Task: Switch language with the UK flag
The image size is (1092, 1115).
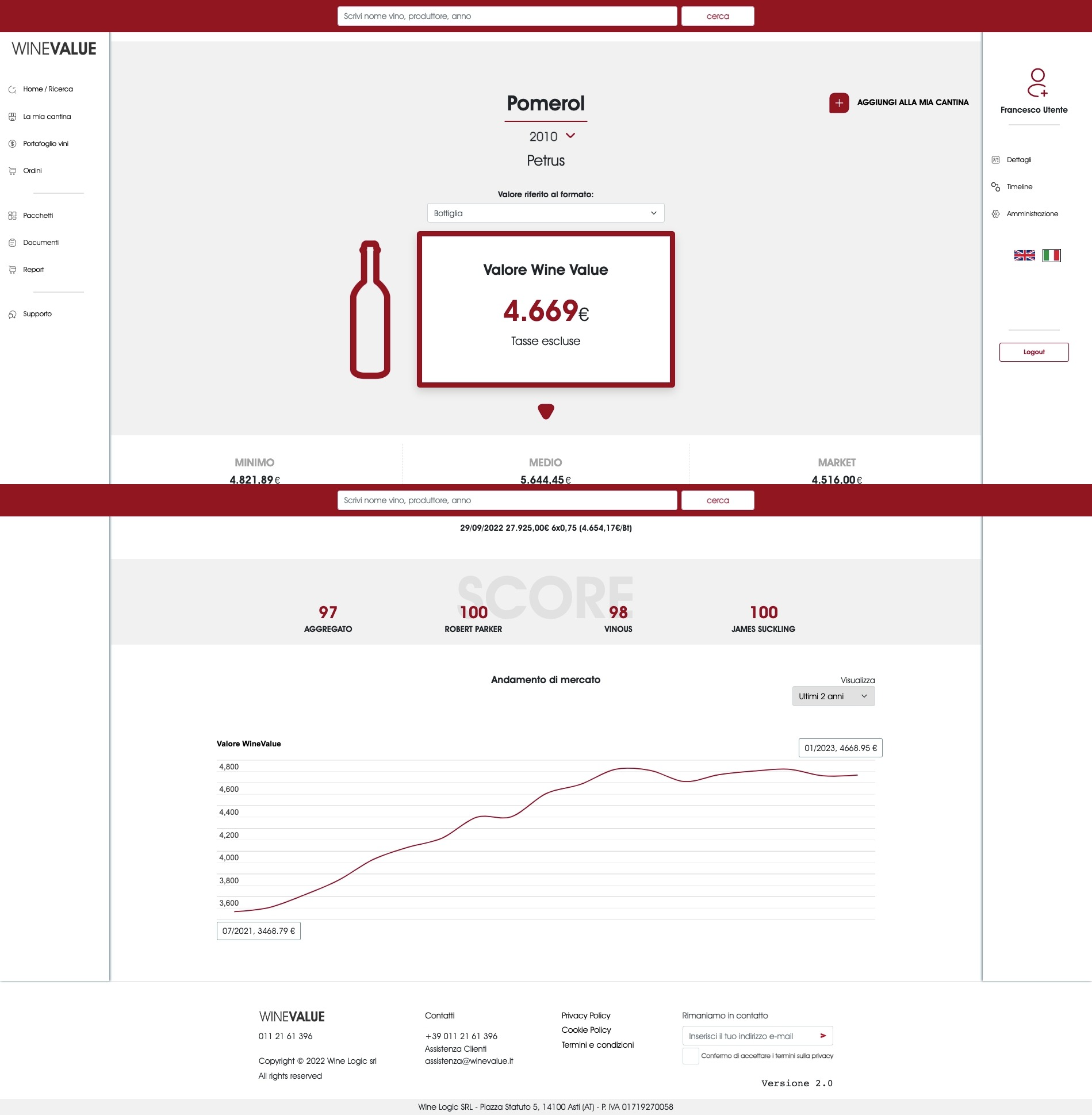Action: 1024,255
